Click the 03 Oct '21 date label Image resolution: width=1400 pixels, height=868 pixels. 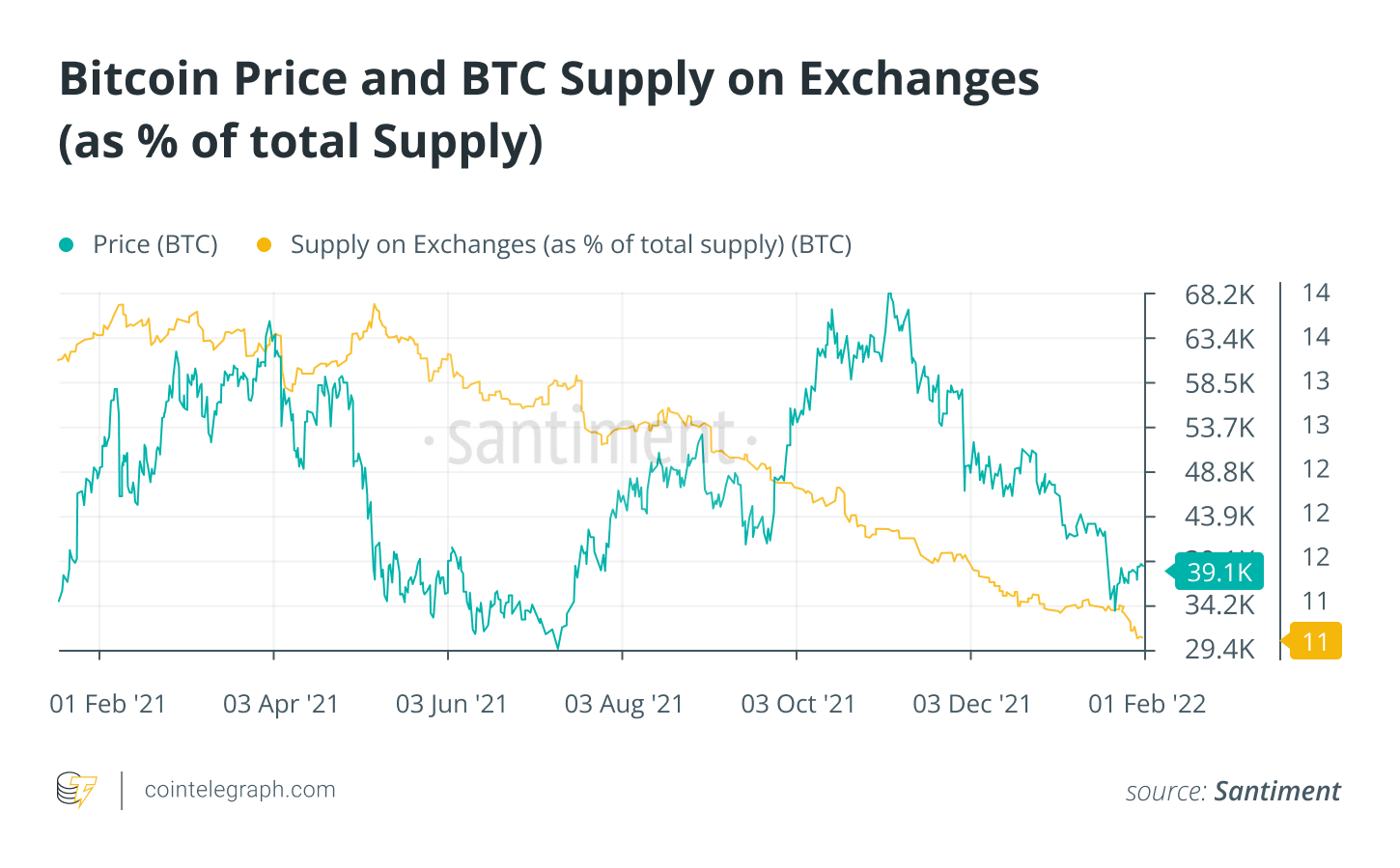(x=798, y=704)
